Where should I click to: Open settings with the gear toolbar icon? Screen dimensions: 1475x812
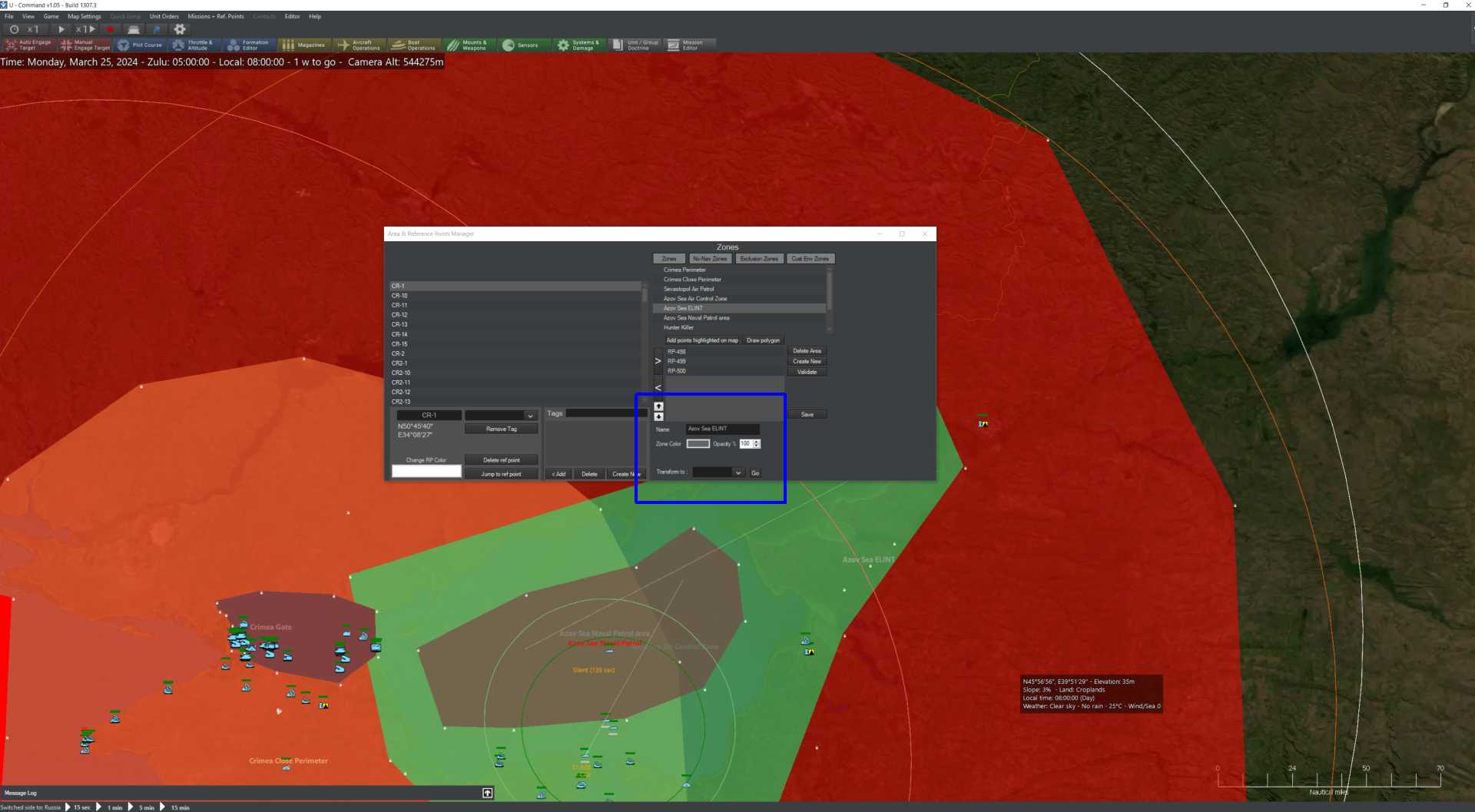point(180,29)
